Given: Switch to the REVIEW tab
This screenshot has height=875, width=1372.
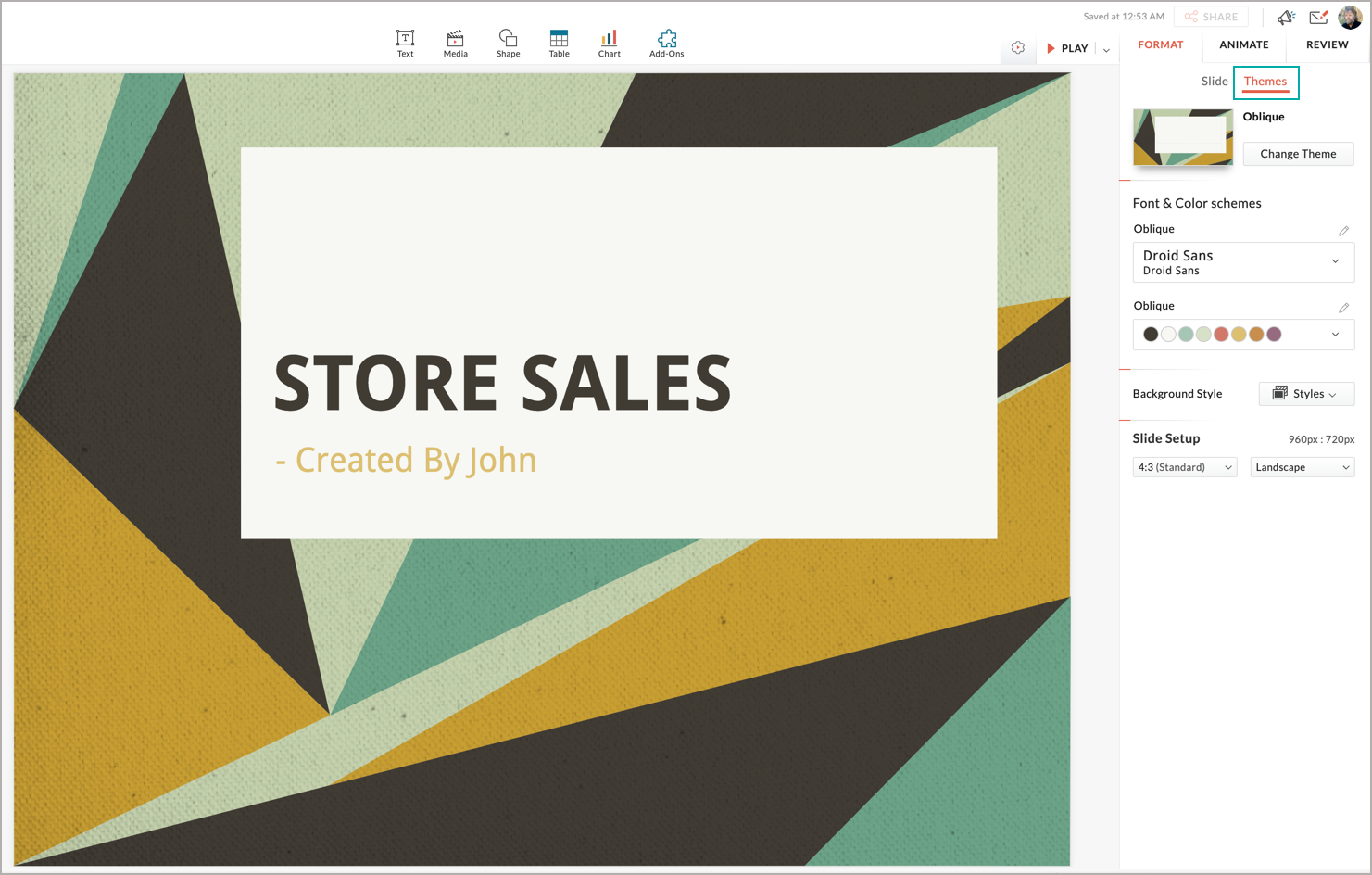Looking at the screenshot, I should [x=1327, y=44].
